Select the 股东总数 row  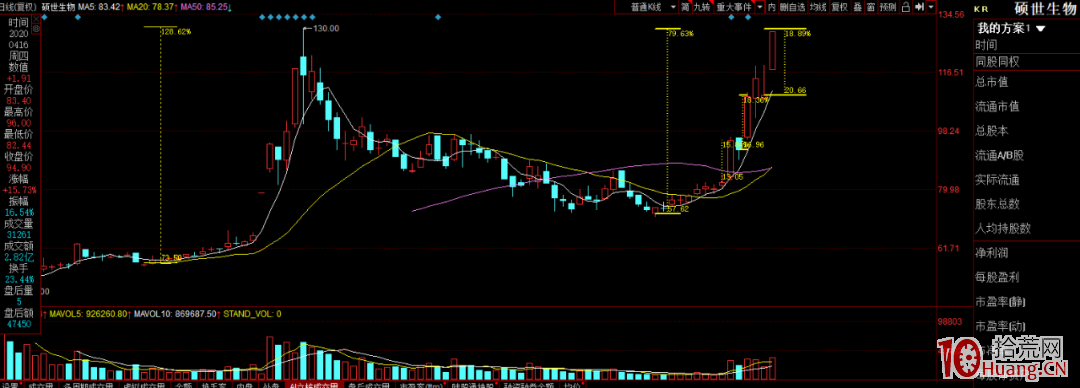coord(1026,204)
